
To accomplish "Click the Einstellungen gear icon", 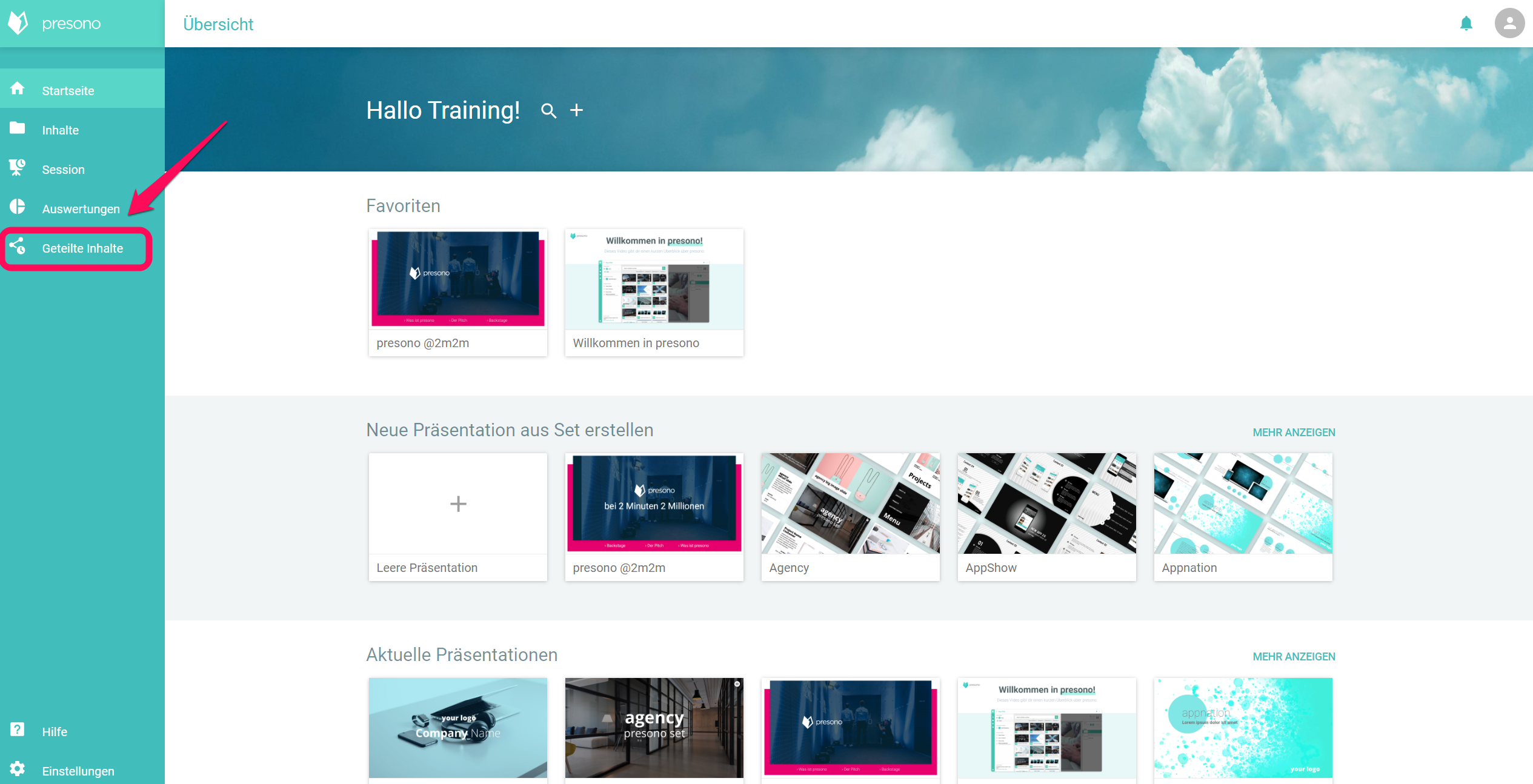I will point(18,769).
